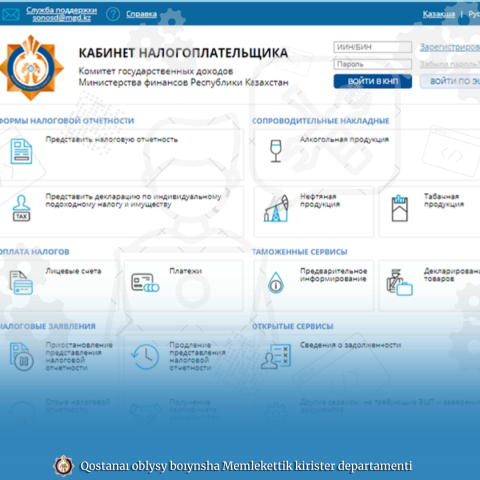Screen dimensions: 480x480
Task: Open the Справка help link
Action: (141, 14)
